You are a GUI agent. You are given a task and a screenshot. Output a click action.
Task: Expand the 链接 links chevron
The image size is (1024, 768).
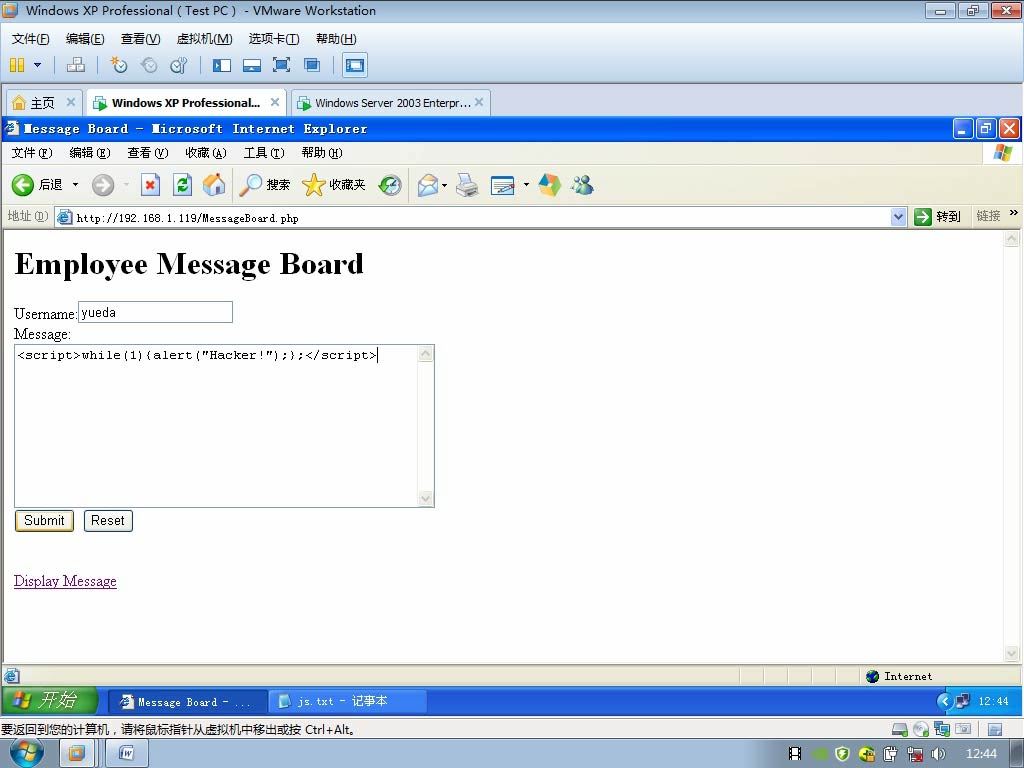click(x=1013, y=213)
